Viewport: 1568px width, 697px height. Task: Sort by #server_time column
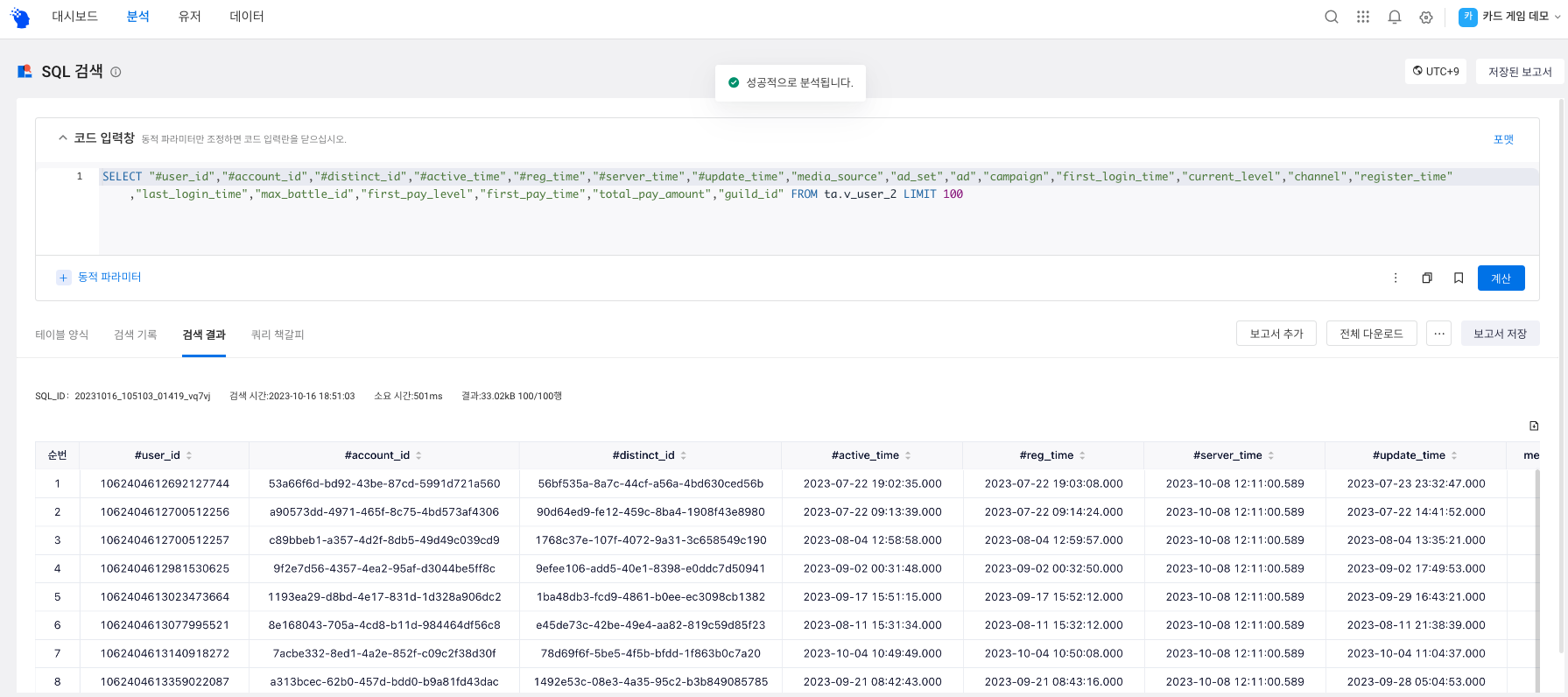(x=1271, y=455)
